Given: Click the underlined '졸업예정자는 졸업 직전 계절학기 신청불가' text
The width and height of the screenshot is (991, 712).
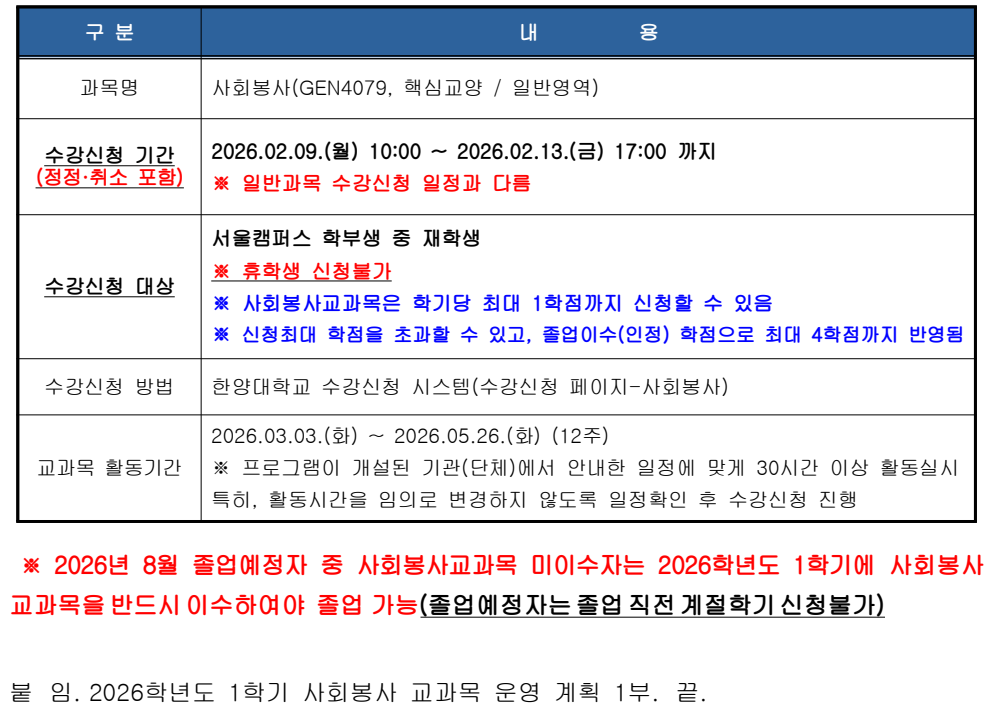Looking at the screenshot, I should (x=652, y=605).
